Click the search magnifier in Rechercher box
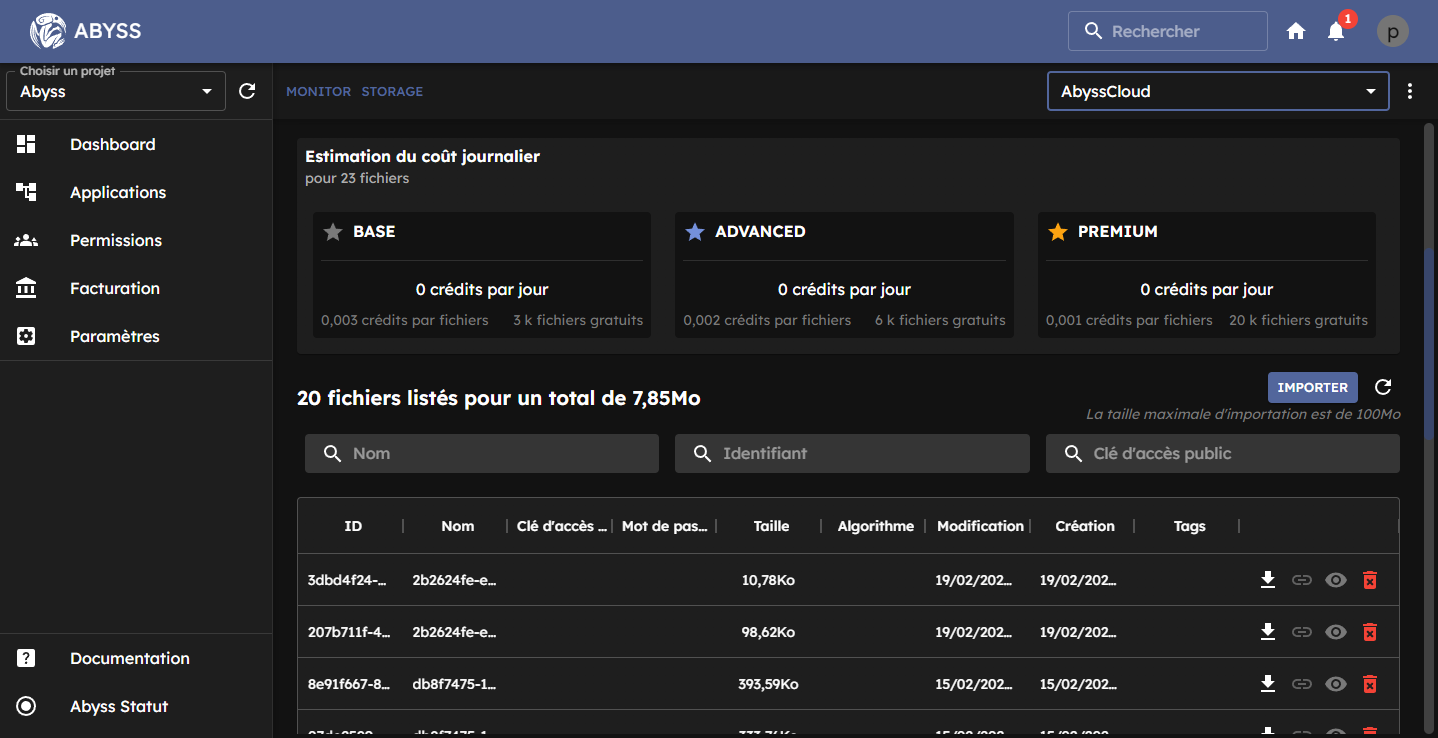Screen dimensions: 1438x738 click(1093, 31)
